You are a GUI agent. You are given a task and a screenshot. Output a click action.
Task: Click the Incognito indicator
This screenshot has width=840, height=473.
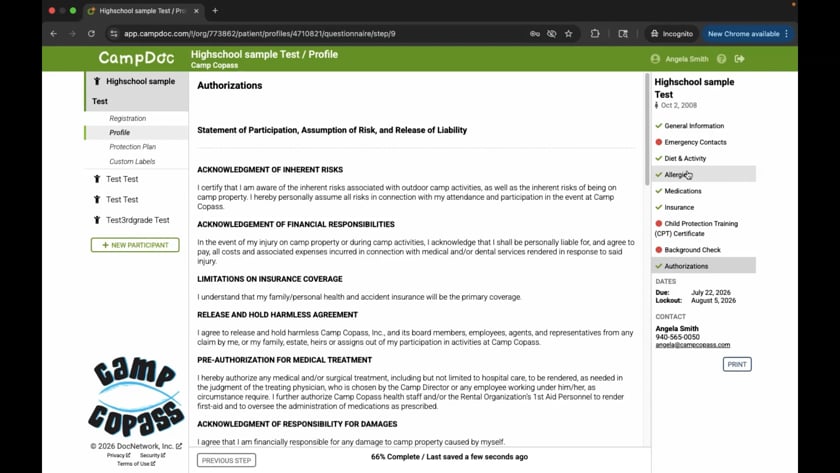(672, 34)
